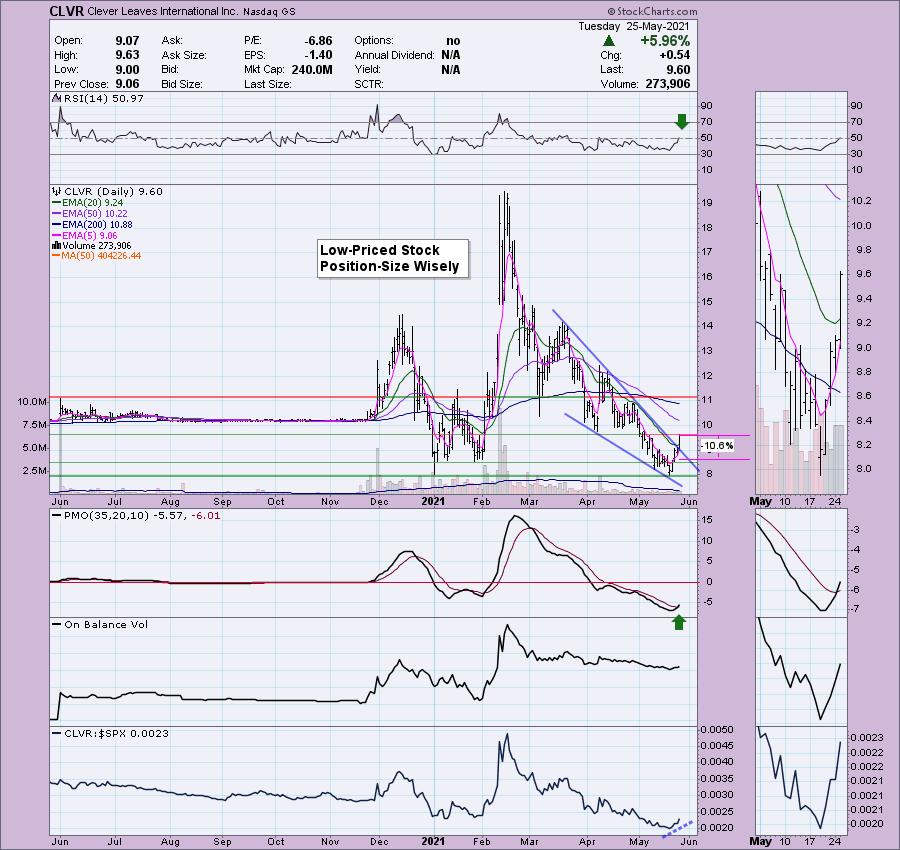The width and height of the screenshot is (900, 850).
Task: Click the Annual Dividend label
Action: pyautogui.click(x=394, y=55)
